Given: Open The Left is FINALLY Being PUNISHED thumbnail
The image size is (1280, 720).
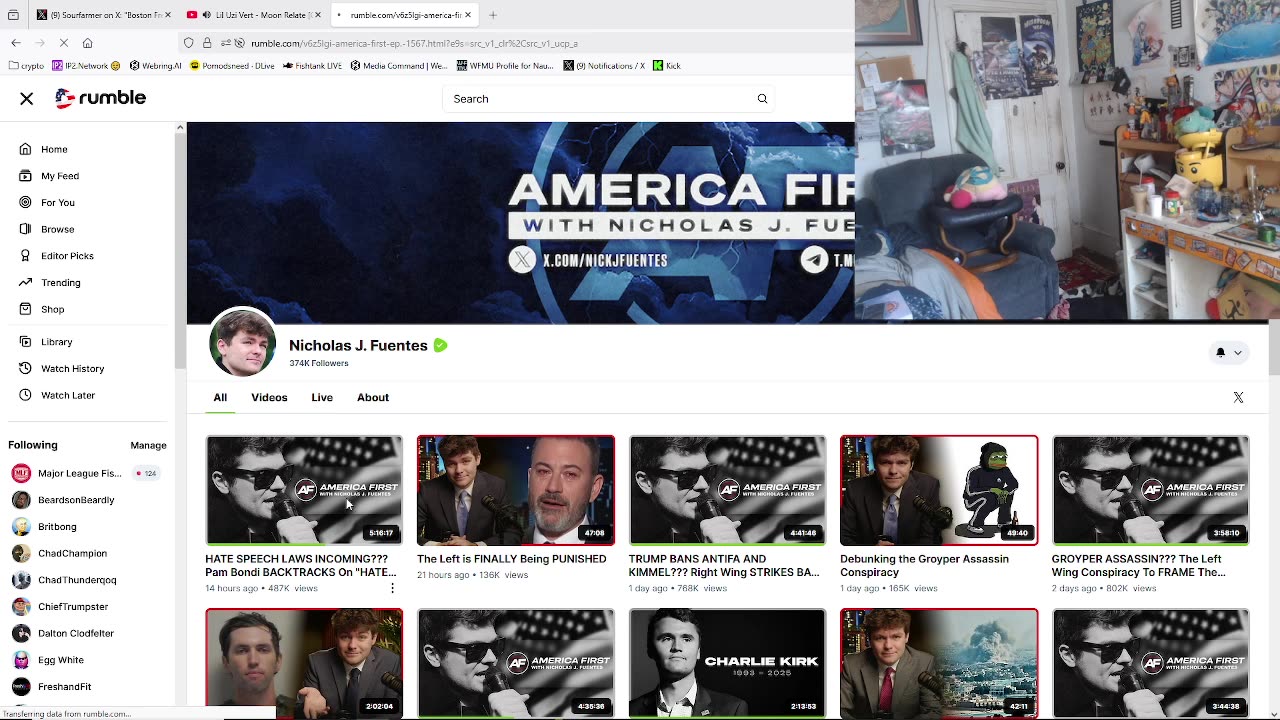Looking at the screenshot, I should pos(516,490).
